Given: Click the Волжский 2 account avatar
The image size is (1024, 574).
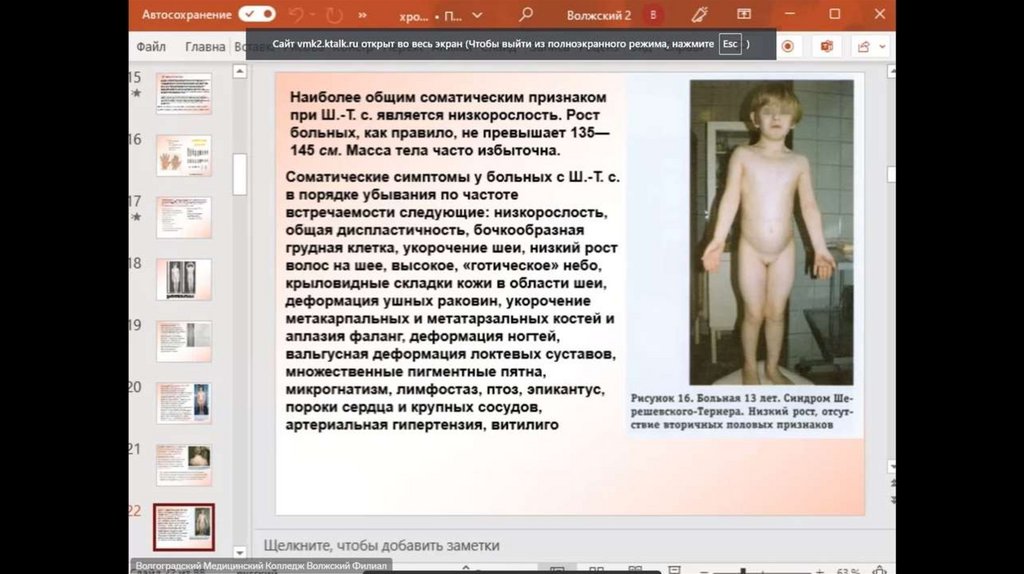Looking at the screenshot, I should [653, 15].
